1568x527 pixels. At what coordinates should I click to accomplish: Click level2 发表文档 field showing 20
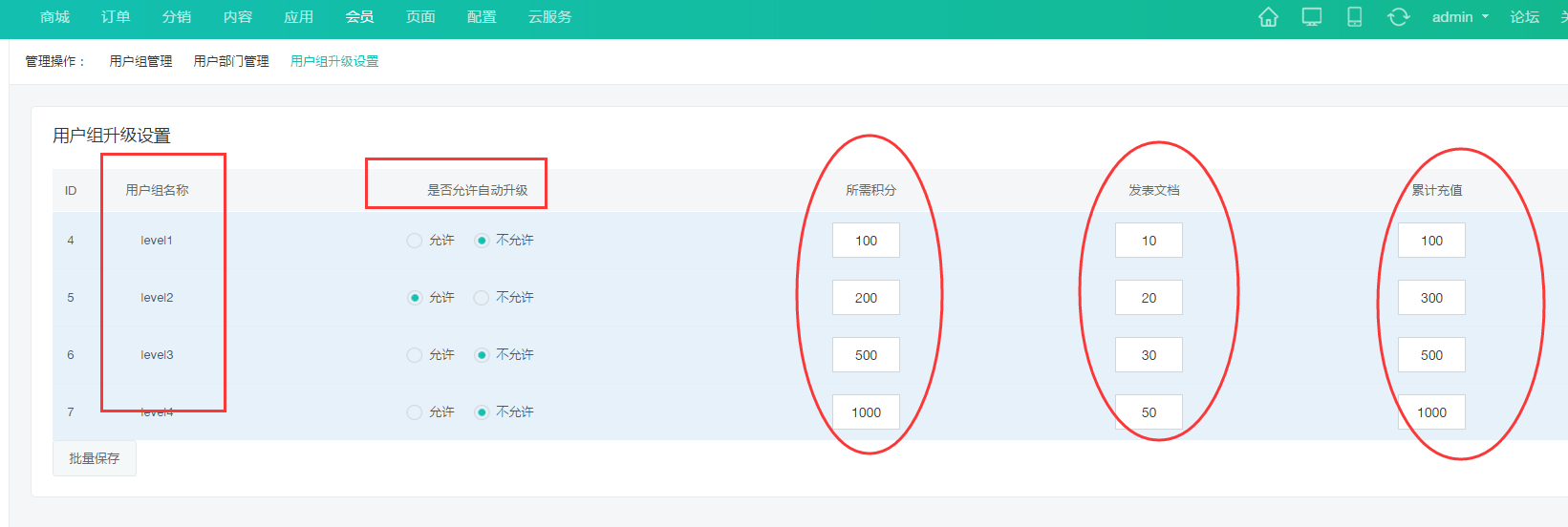1149,298
